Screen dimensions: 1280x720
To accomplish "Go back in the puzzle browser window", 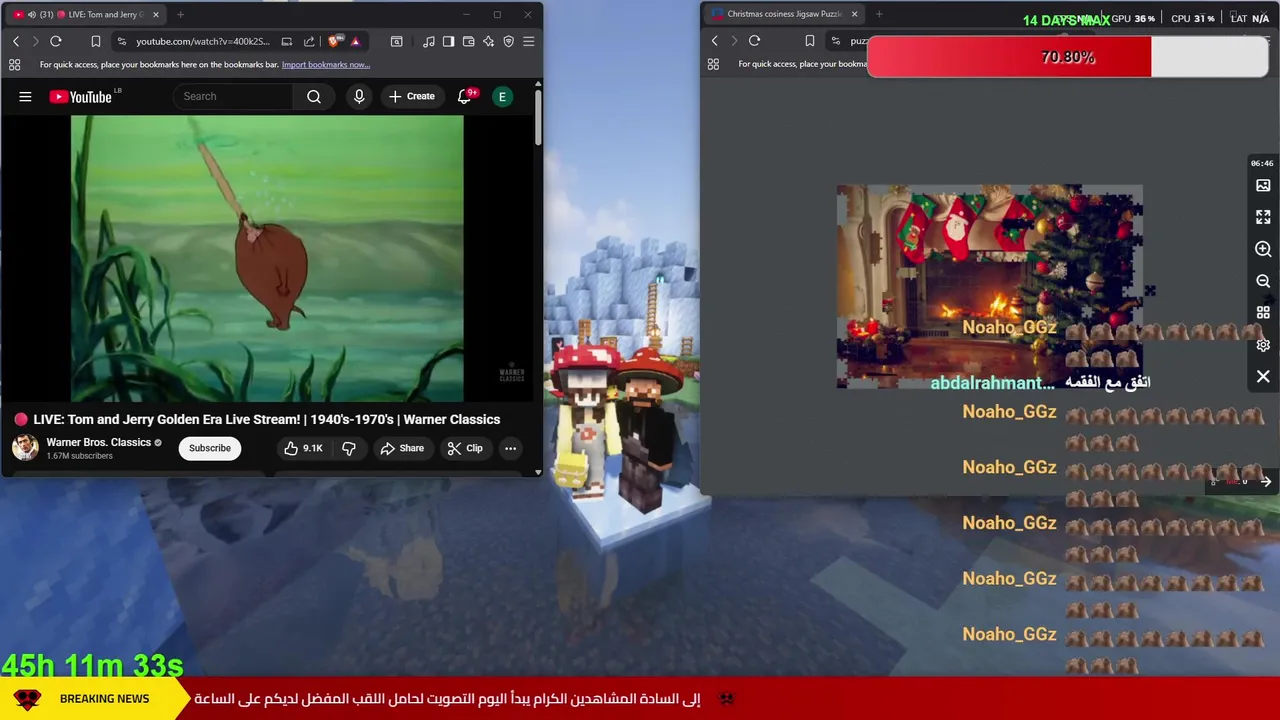I will tap(714, 41).
